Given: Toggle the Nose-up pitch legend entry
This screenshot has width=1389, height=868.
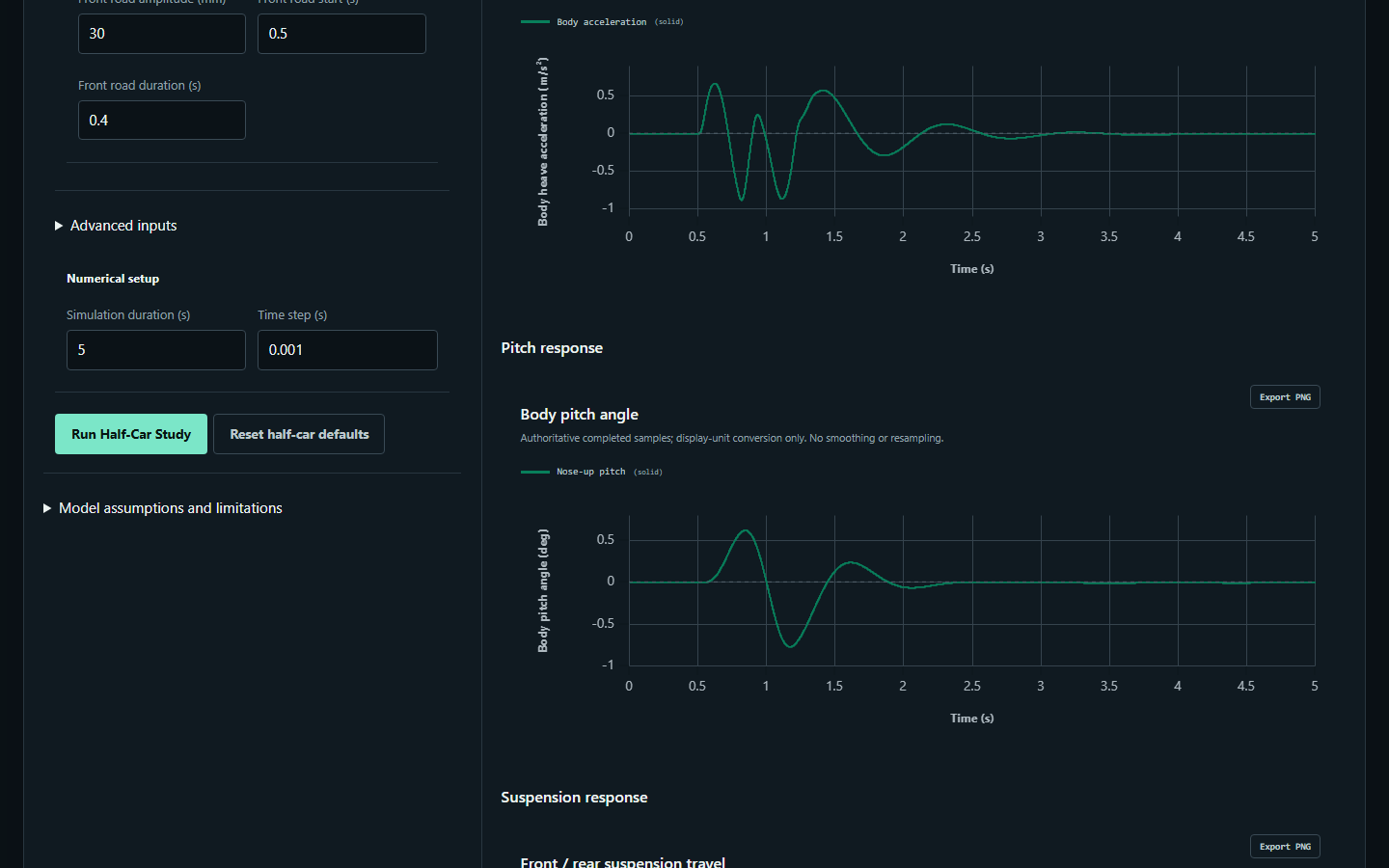Looking at the screenshot, I should click(591, 472).
